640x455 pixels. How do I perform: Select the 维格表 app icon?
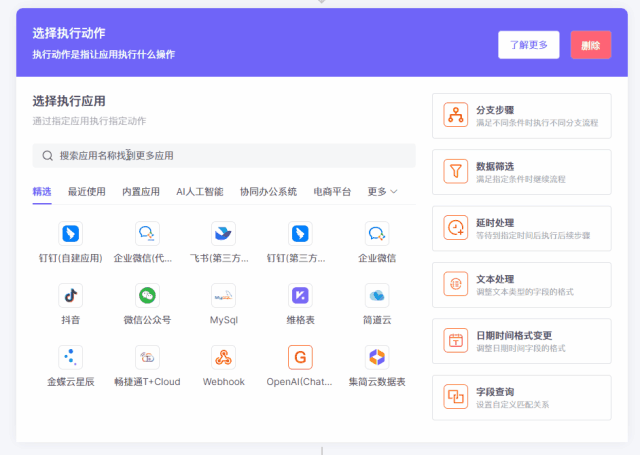pyautogui.click(x=300, y=295)
